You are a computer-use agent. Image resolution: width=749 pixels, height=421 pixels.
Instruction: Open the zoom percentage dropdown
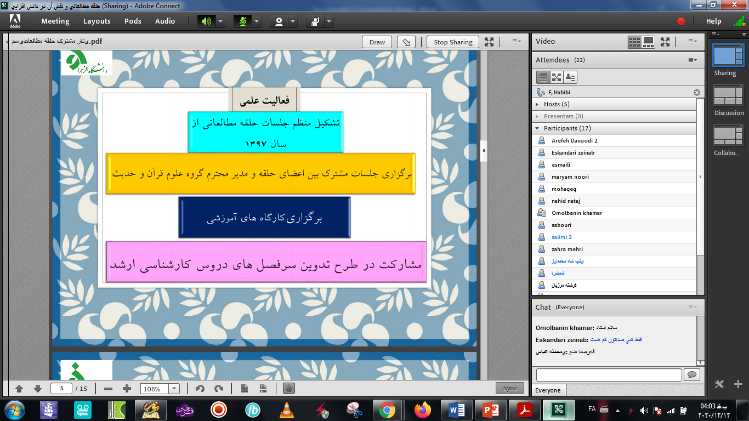click(174, 389)
